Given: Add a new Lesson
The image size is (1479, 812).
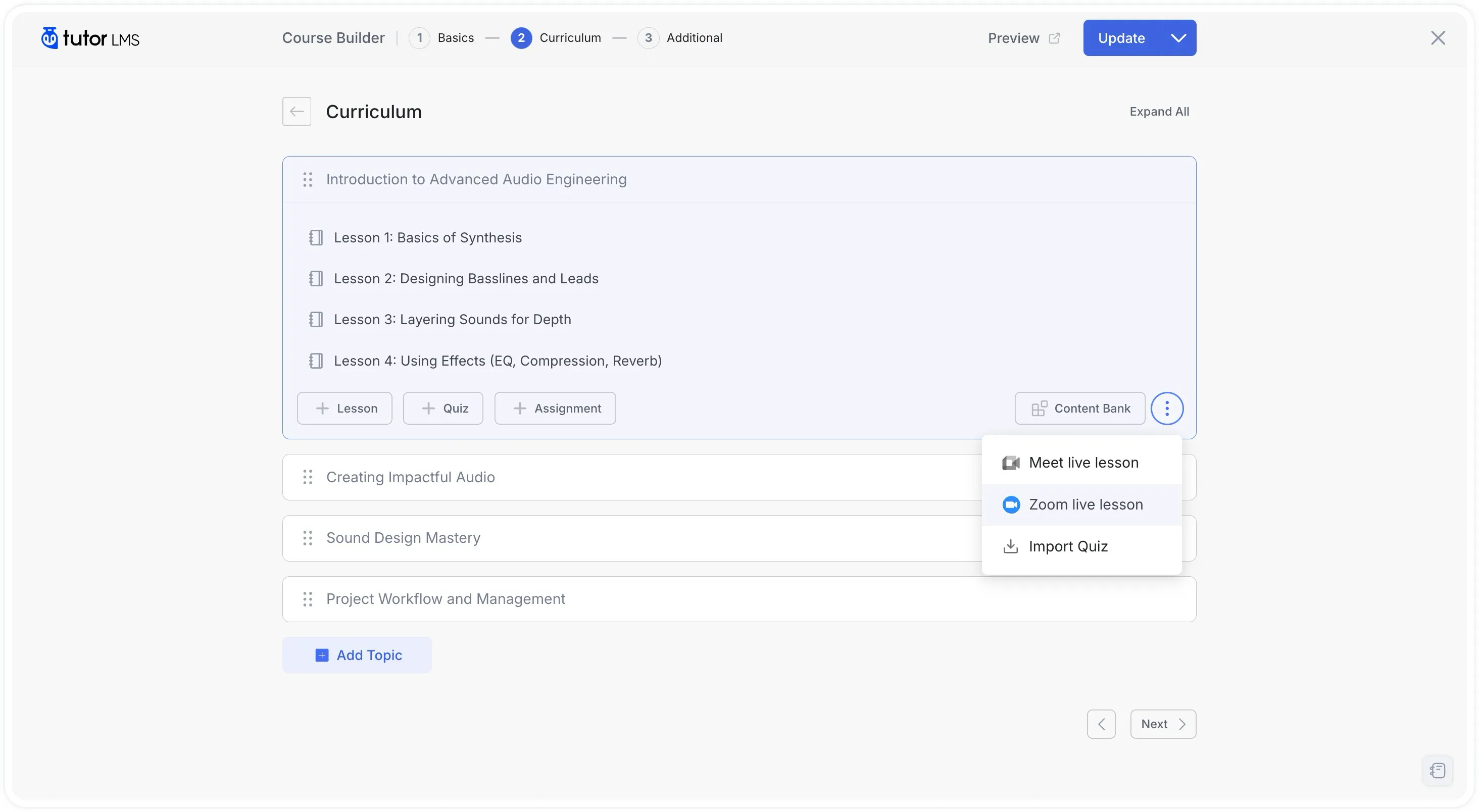Looking at the screenshot, I should tap(344, 408).
